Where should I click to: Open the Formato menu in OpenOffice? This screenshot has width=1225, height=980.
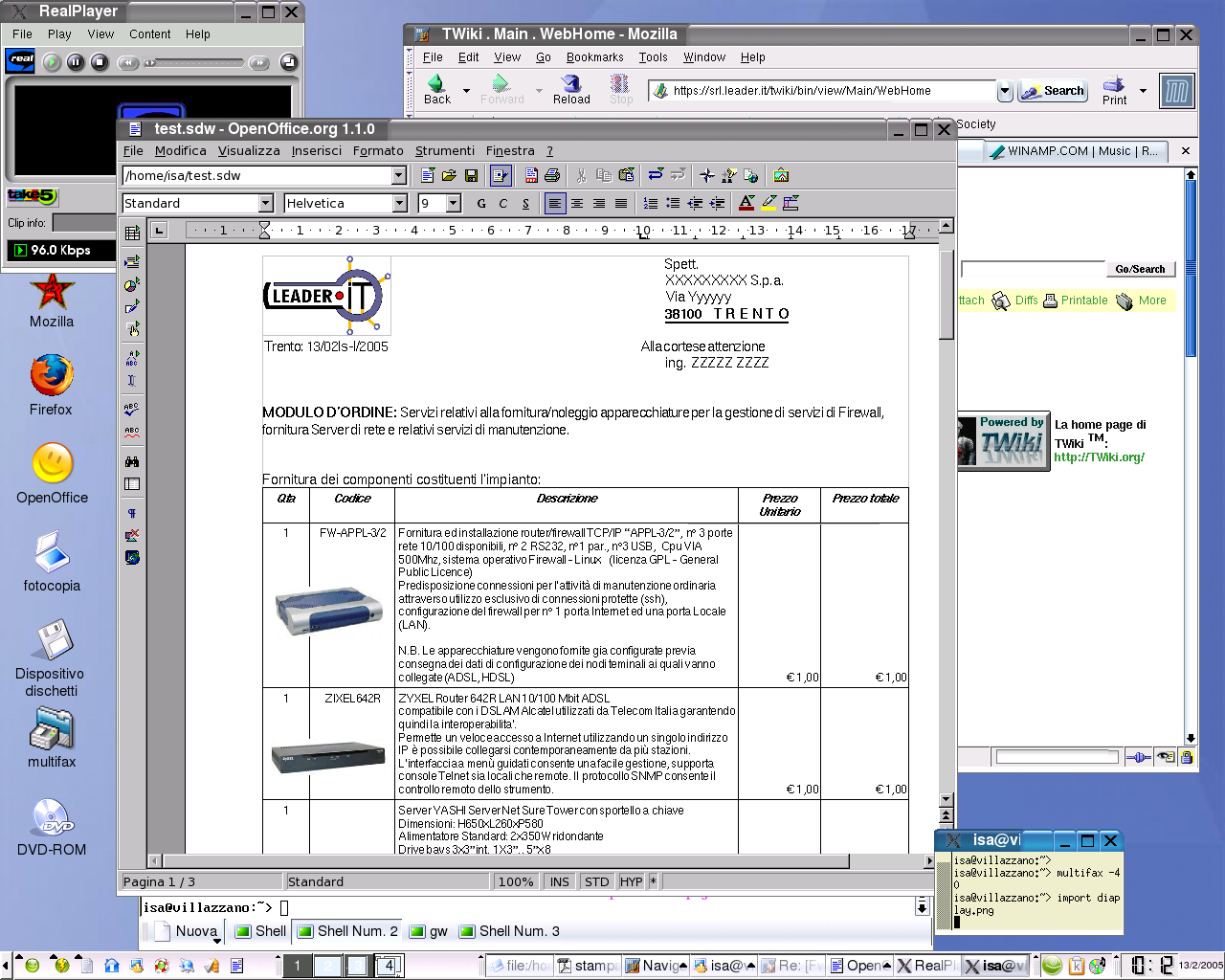[x=378, y=150]
